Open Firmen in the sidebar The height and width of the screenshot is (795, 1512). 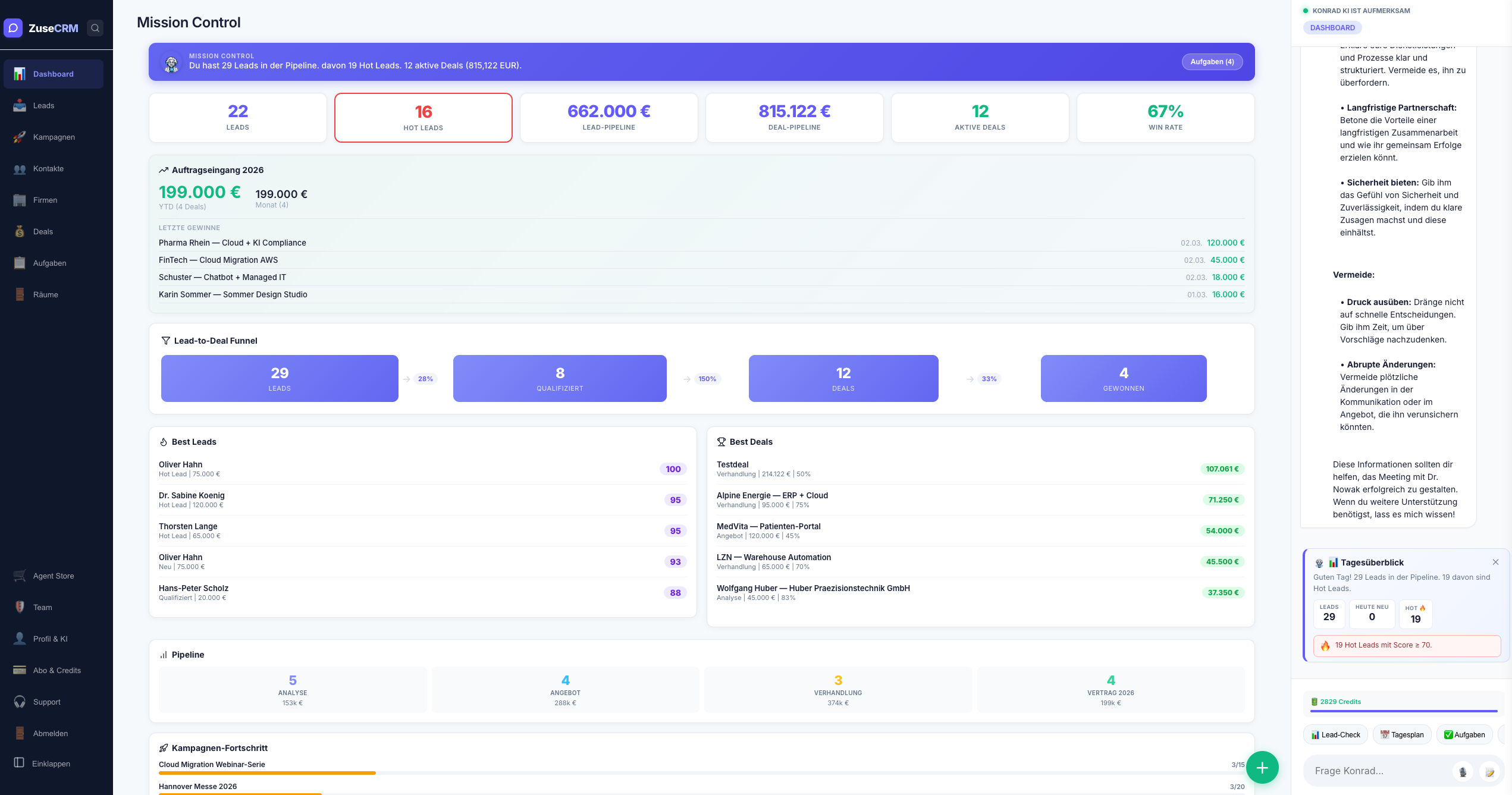54,200
